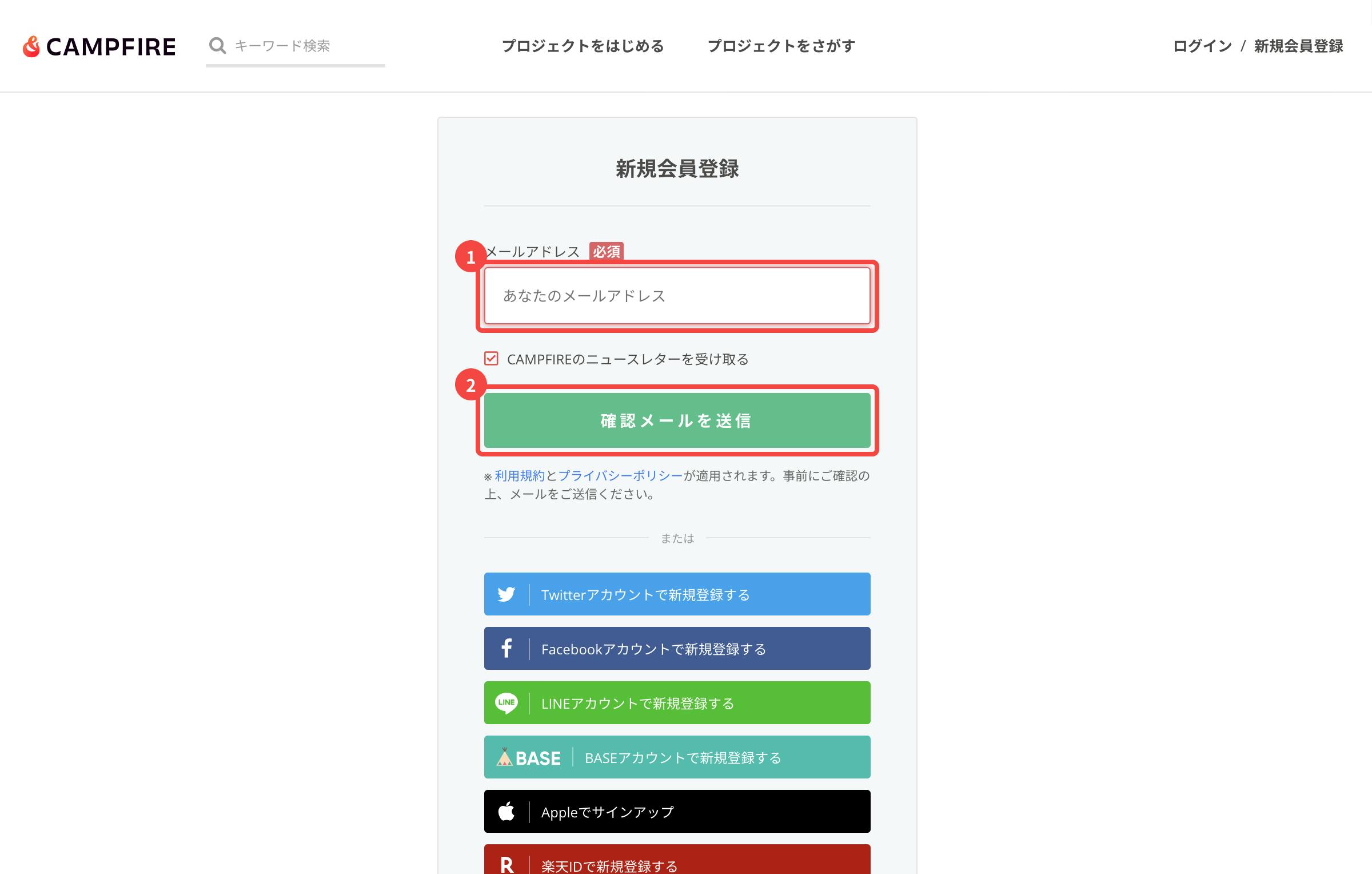Click the Facebook f icon
Viewport: 1372px width, 874px height.
pyautogui.click(x=506, y=649)
